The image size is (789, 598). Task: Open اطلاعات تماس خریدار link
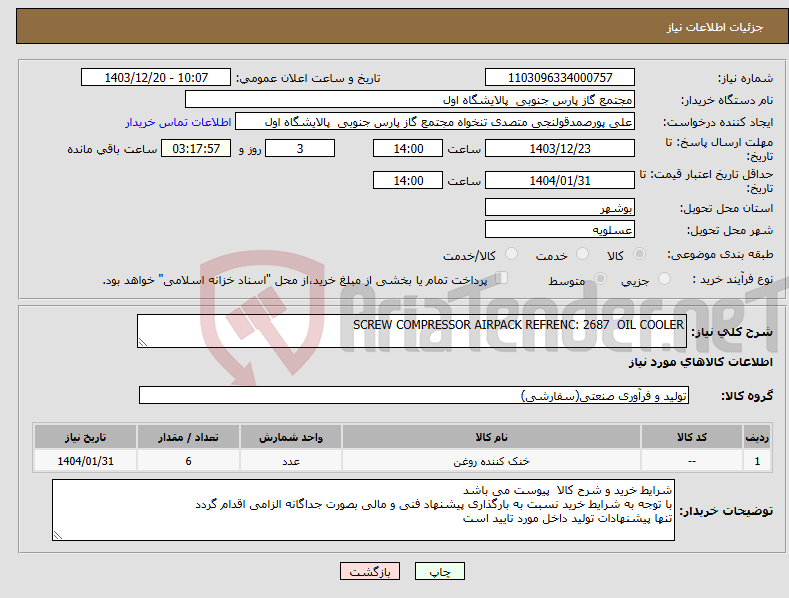pyautogui.click(x=178, y=122)
